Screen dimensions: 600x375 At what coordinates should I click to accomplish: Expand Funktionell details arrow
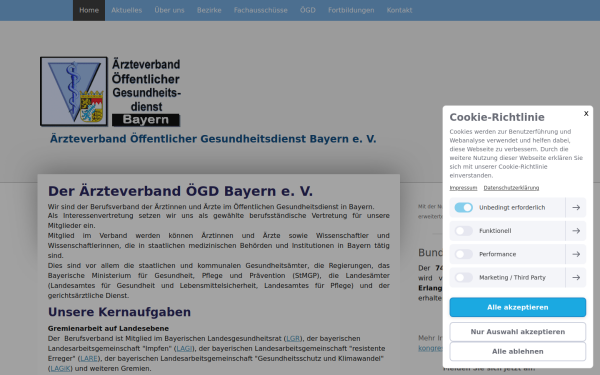coord(576,231)
